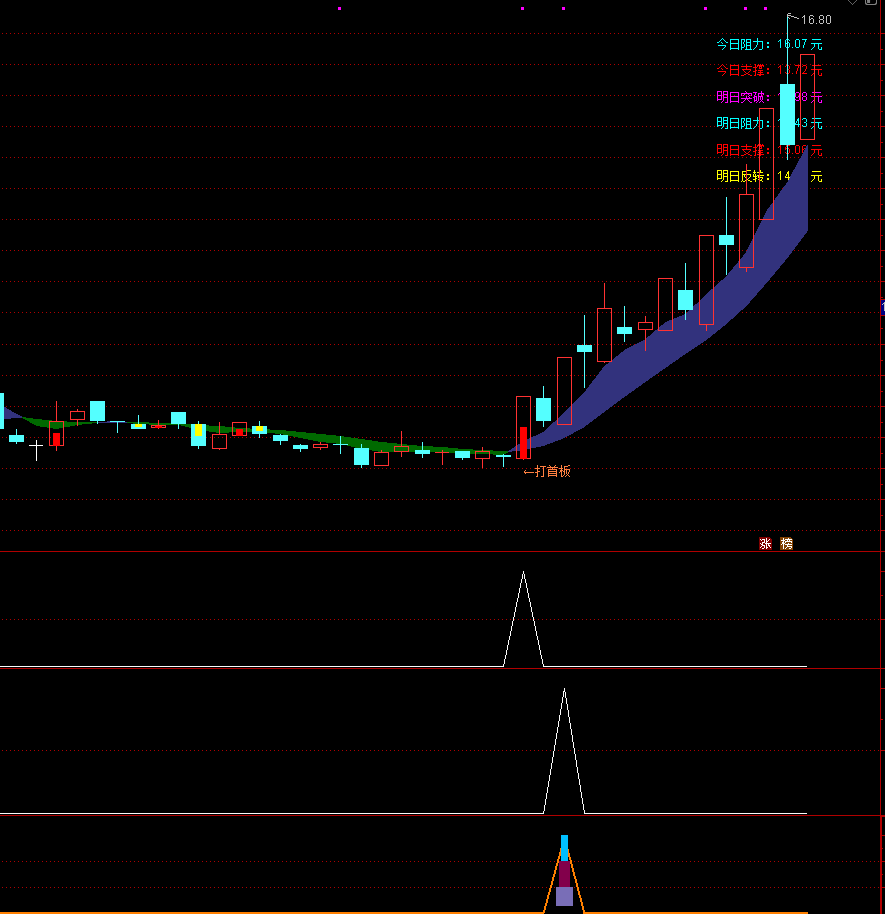Click the ←打首板 signal annotation
885x914 pixels.
coord(547,471)
